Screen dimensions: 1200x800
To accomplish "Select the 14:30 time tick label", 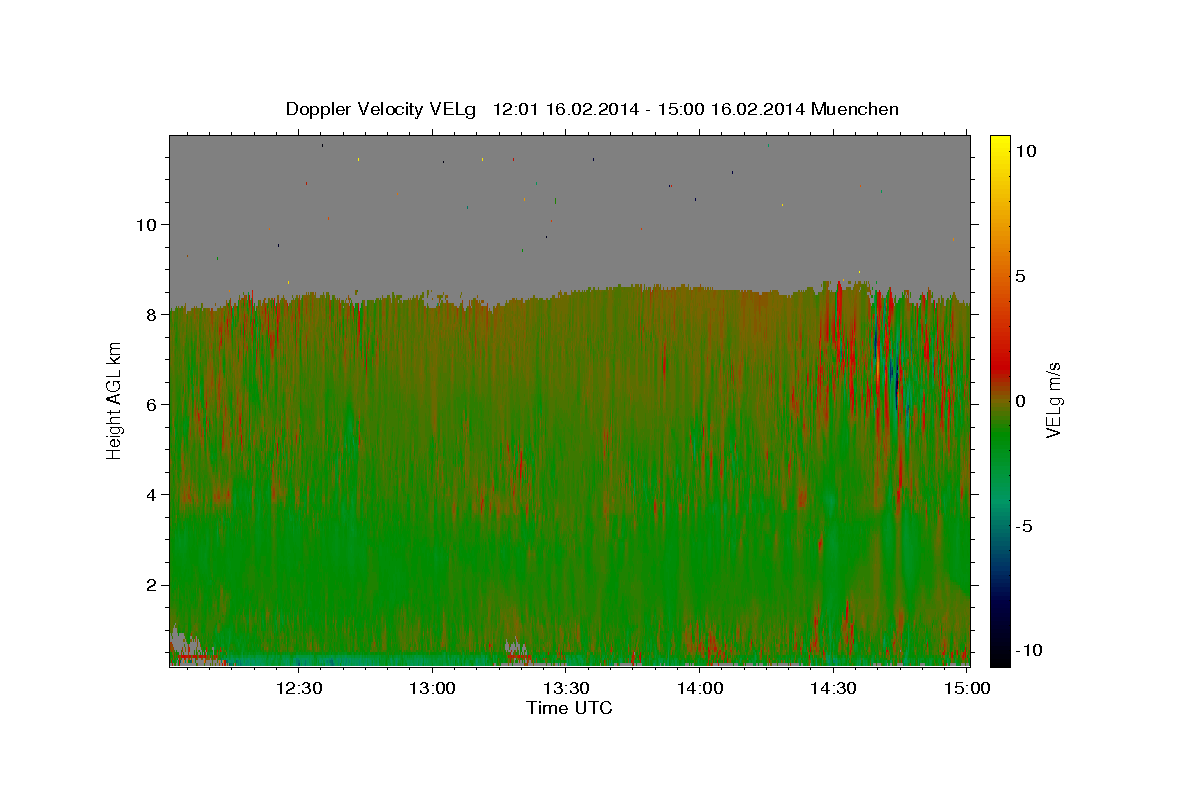I will click(833, 688).
